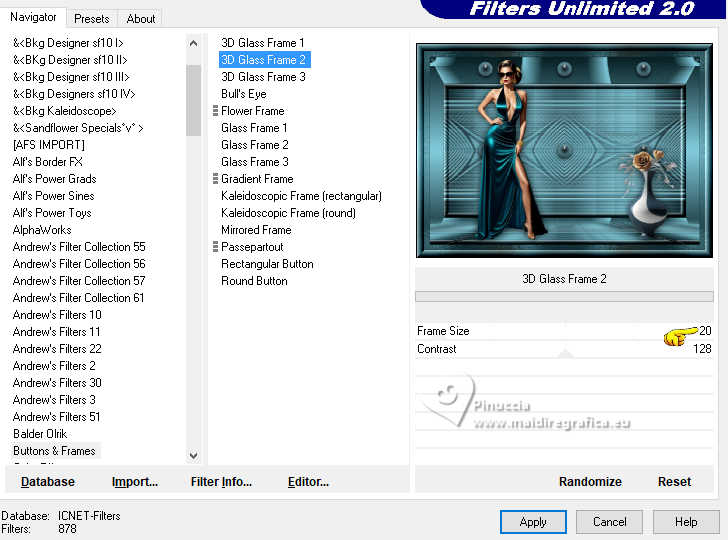The image size is (728, 540).
Task: Click the category list scrollbar thumb
Action: point(194,100)
